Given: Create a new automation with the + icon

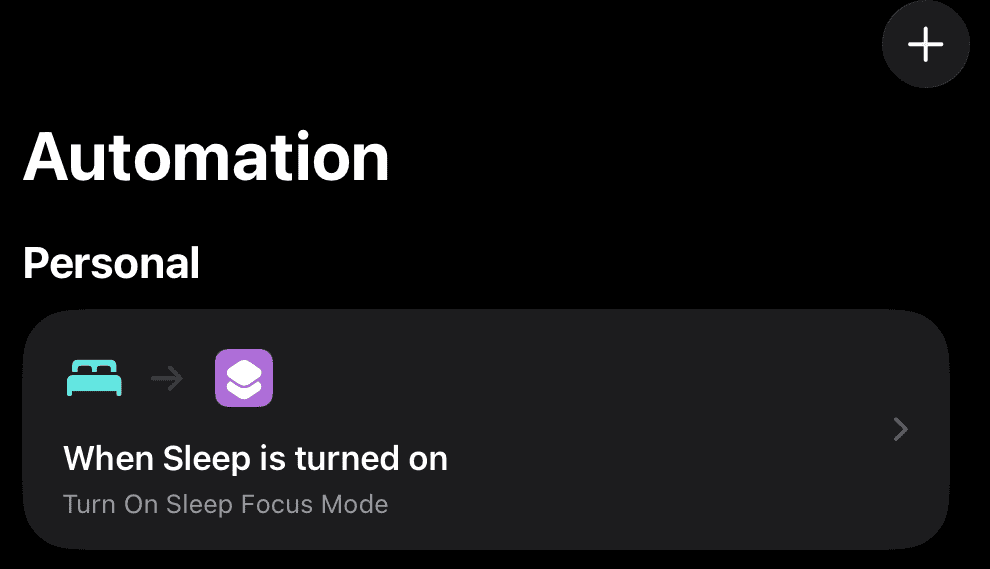Looking at the screenshot, I should point(926,44).
